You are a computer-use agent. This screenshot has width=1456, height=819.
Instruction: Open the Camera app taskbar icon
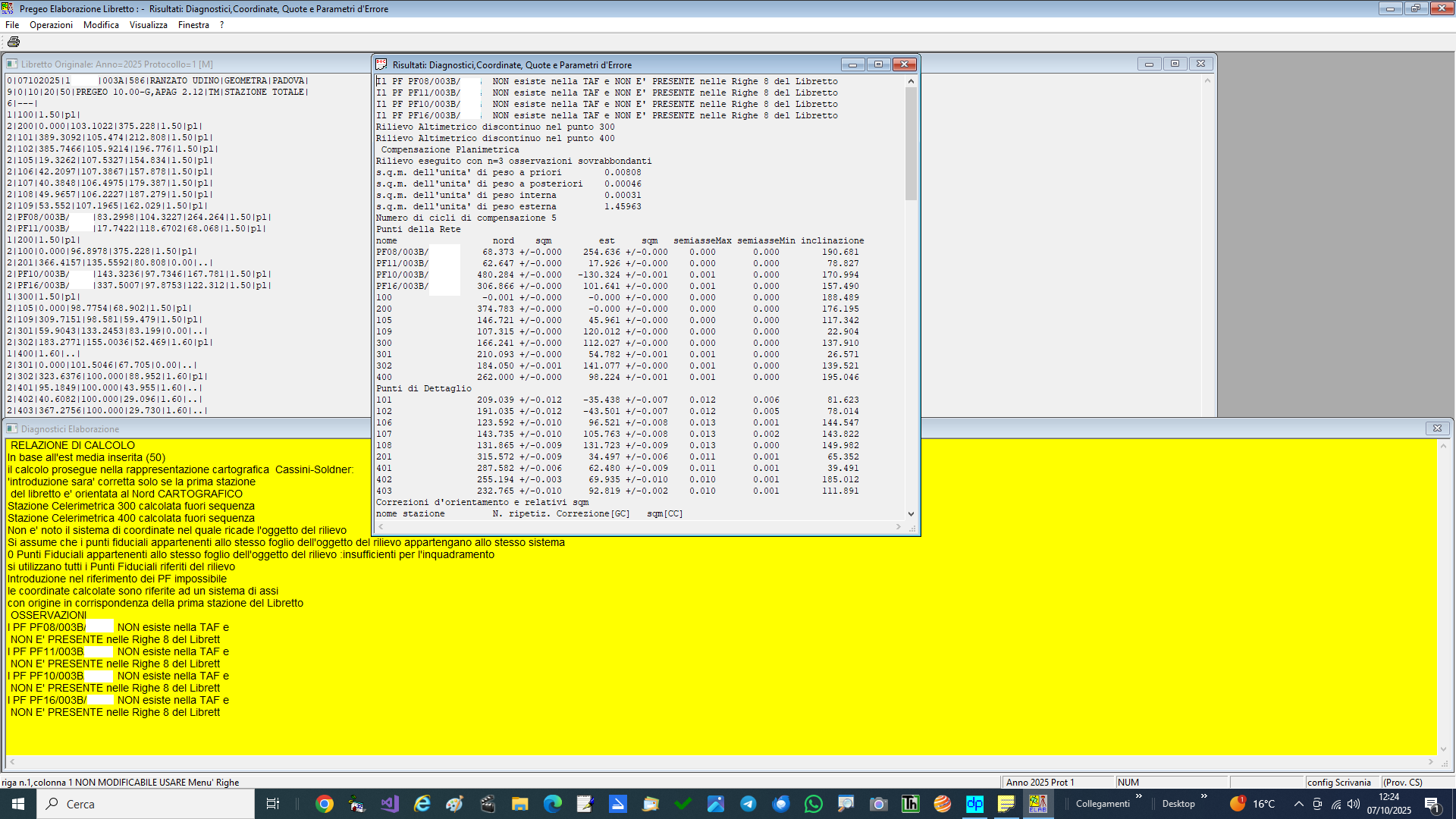coord(878,804)
